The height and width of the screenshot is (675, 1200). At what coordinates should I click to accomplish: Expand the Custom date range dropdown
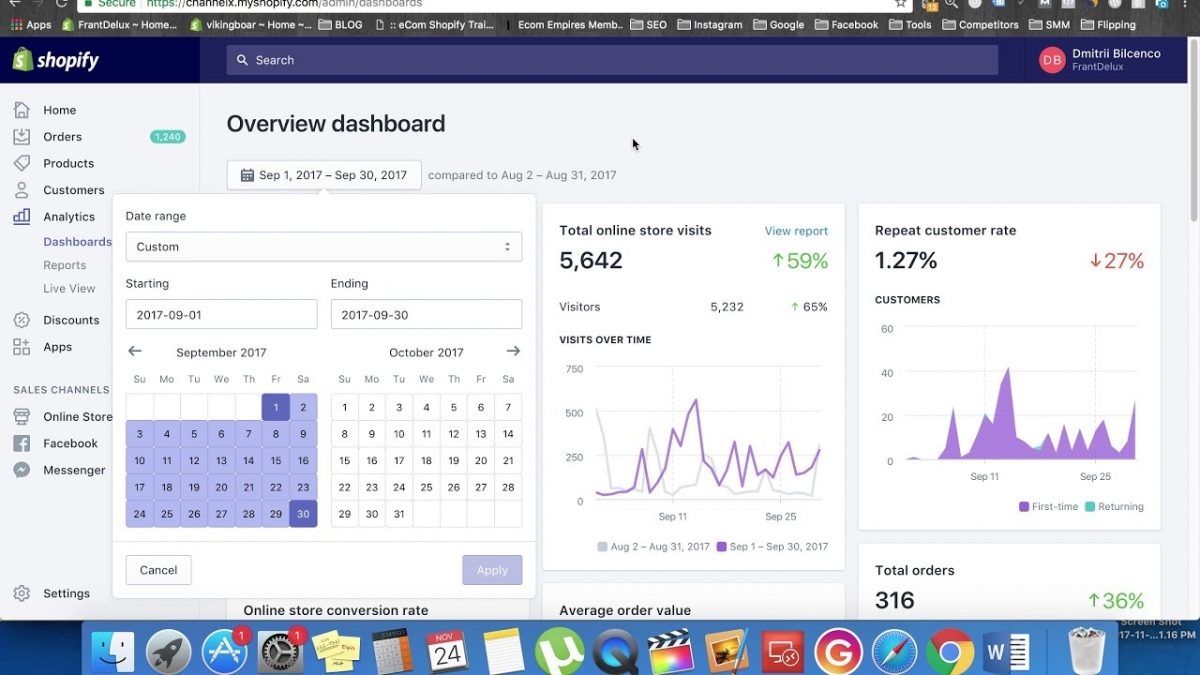pos(323,247)
